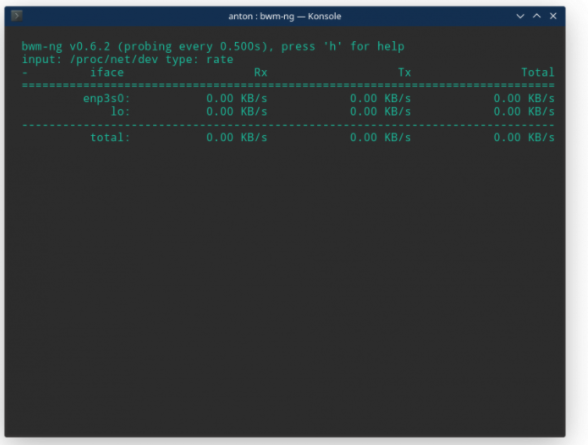Click the 'press h for help' hint text
Screen dimensions: 588x445
click(343, 46)
